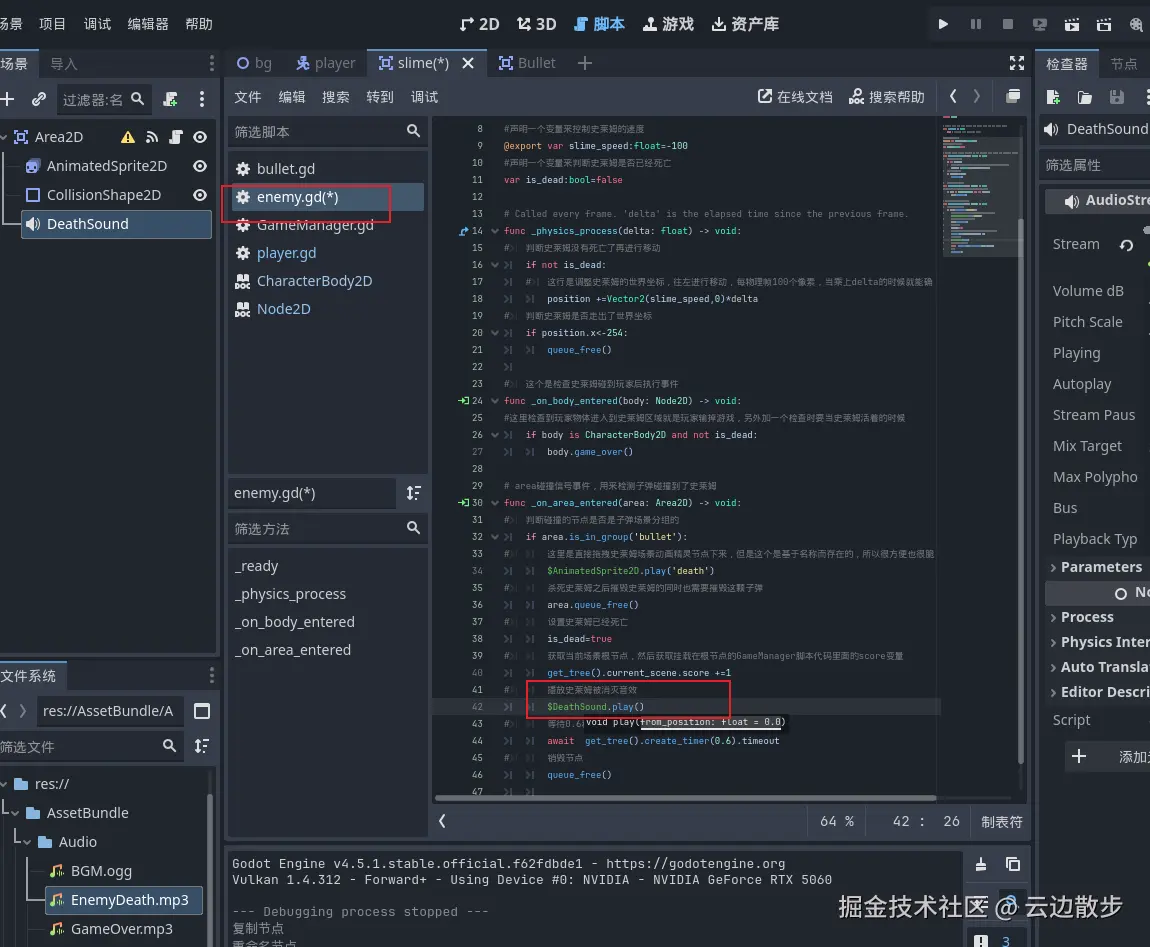Click the 搜索帮助 button

click(886, 97)
